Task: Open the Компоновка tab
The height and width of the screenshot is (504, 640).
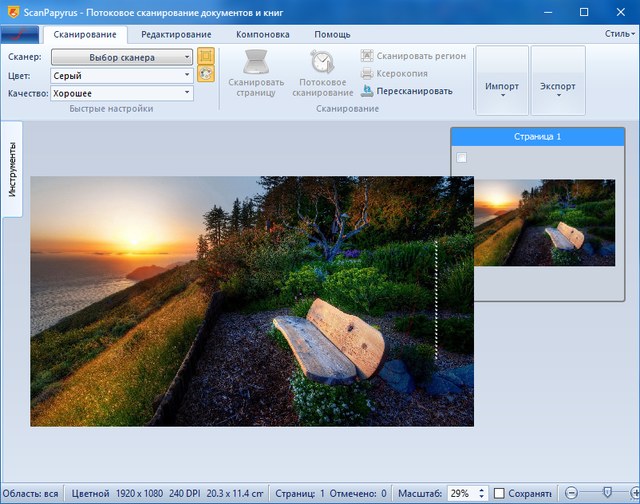Action: [x=262, y=35]
